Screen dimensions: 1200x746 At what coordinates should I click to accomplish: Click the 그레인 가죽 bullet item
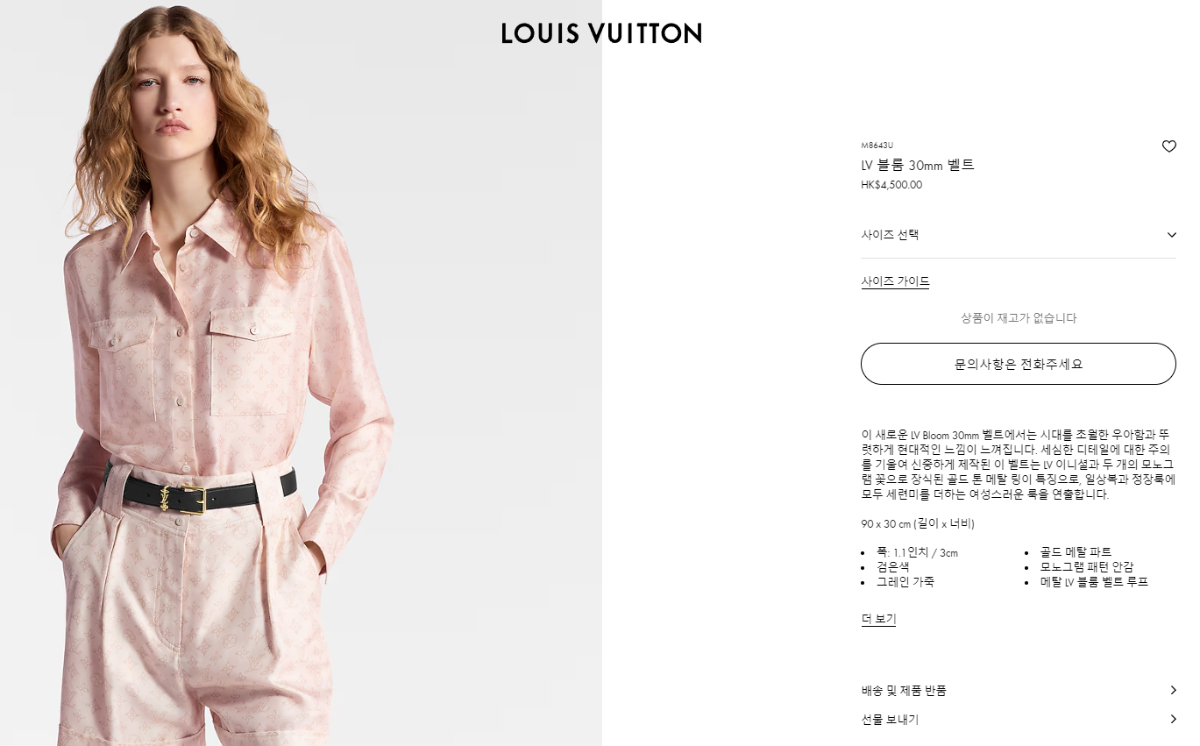coord(905,582)
